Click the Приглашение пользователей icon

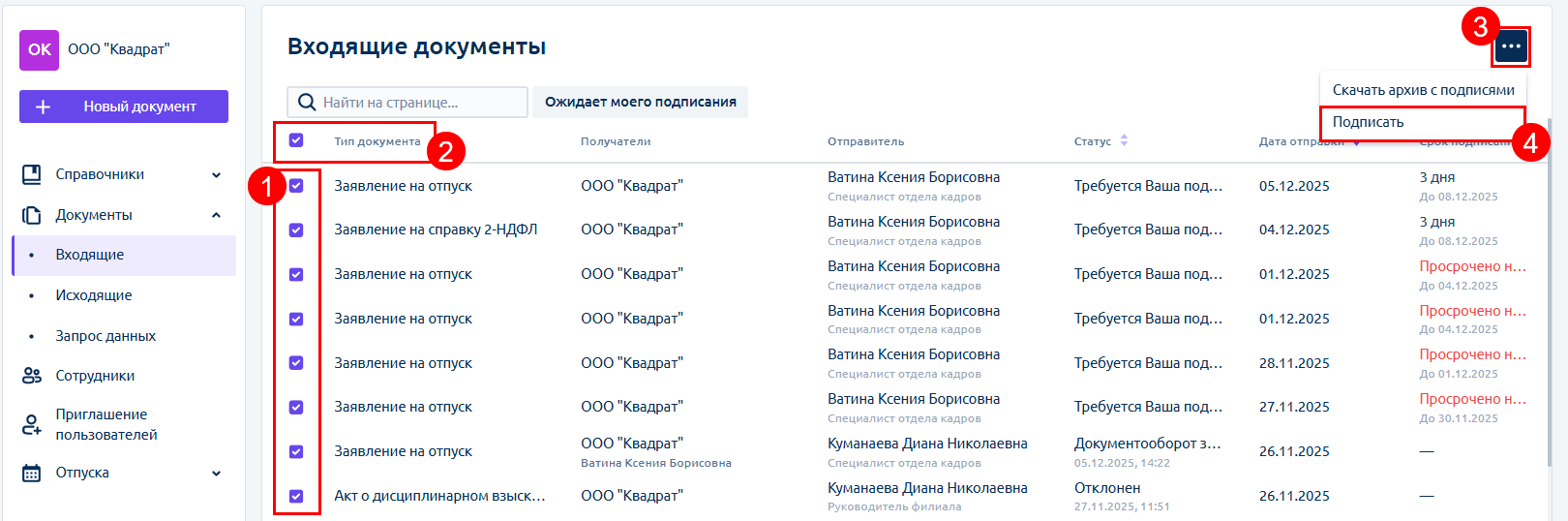coord(32,424)
